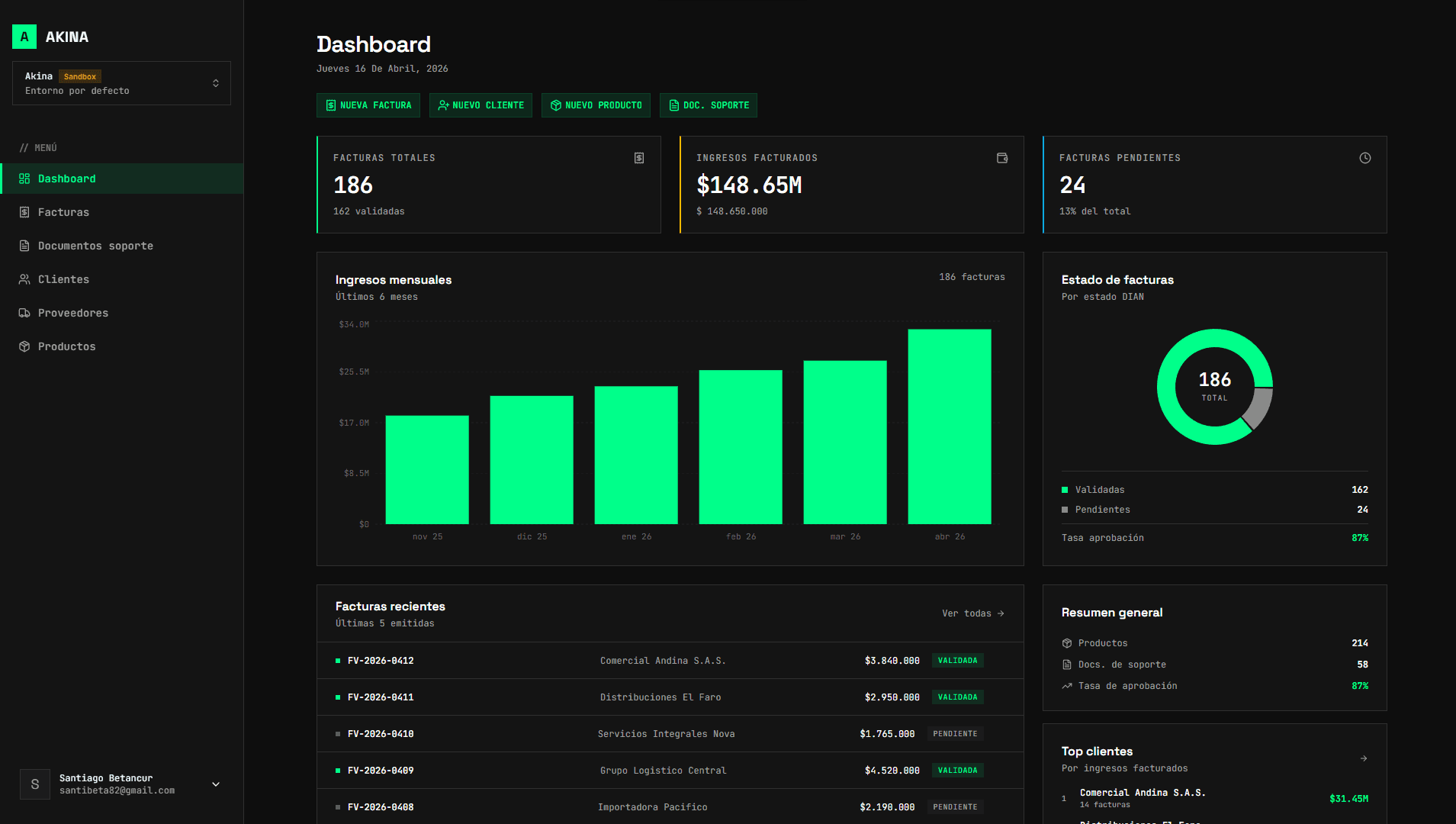This screenshot has width=1456, height=824.
Task: Click the invoice icon on the Facturas Totales card
Action: tap(639, 158)
